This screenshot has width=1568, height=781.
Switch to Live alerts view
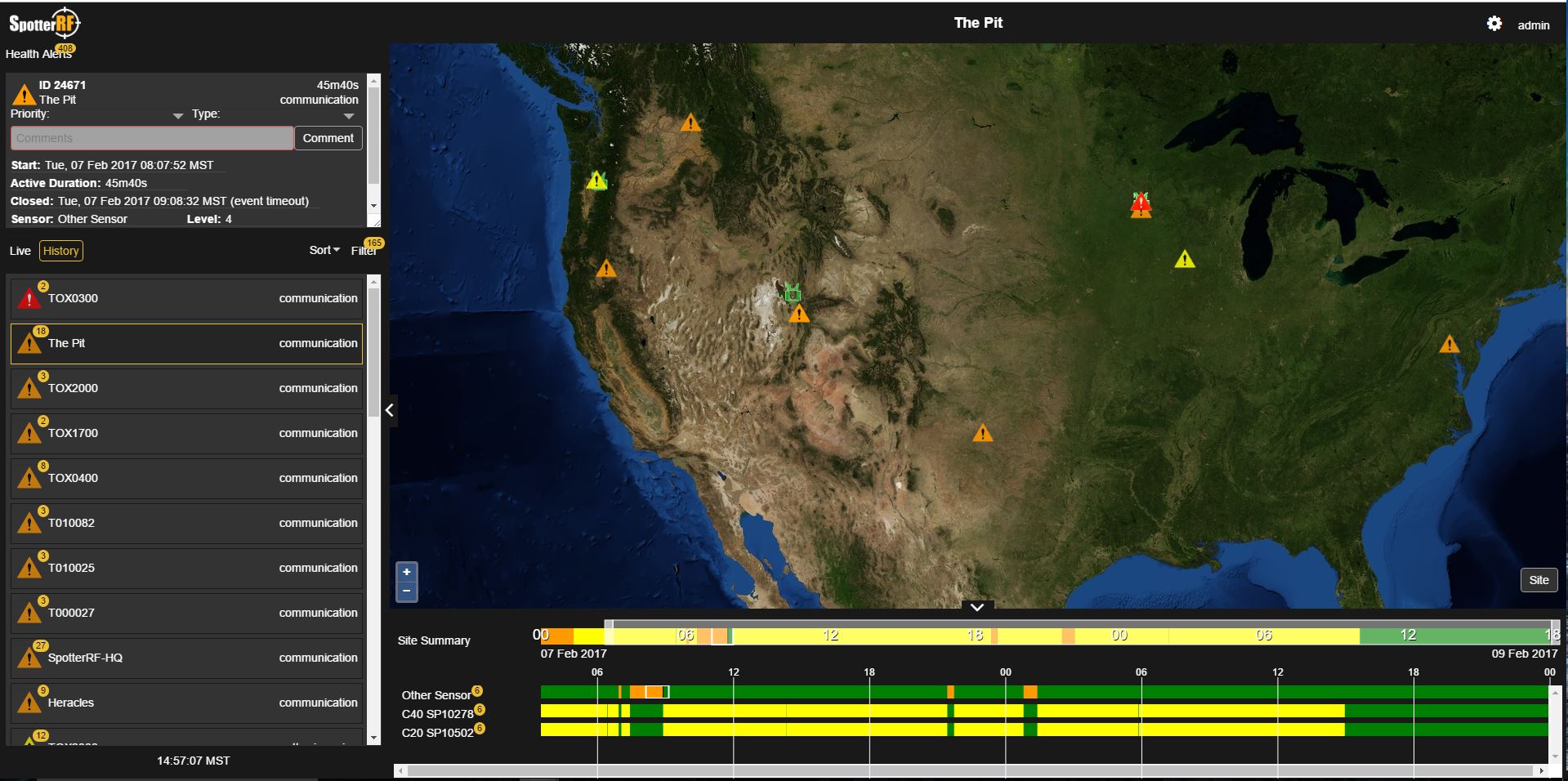click(20, 251)
